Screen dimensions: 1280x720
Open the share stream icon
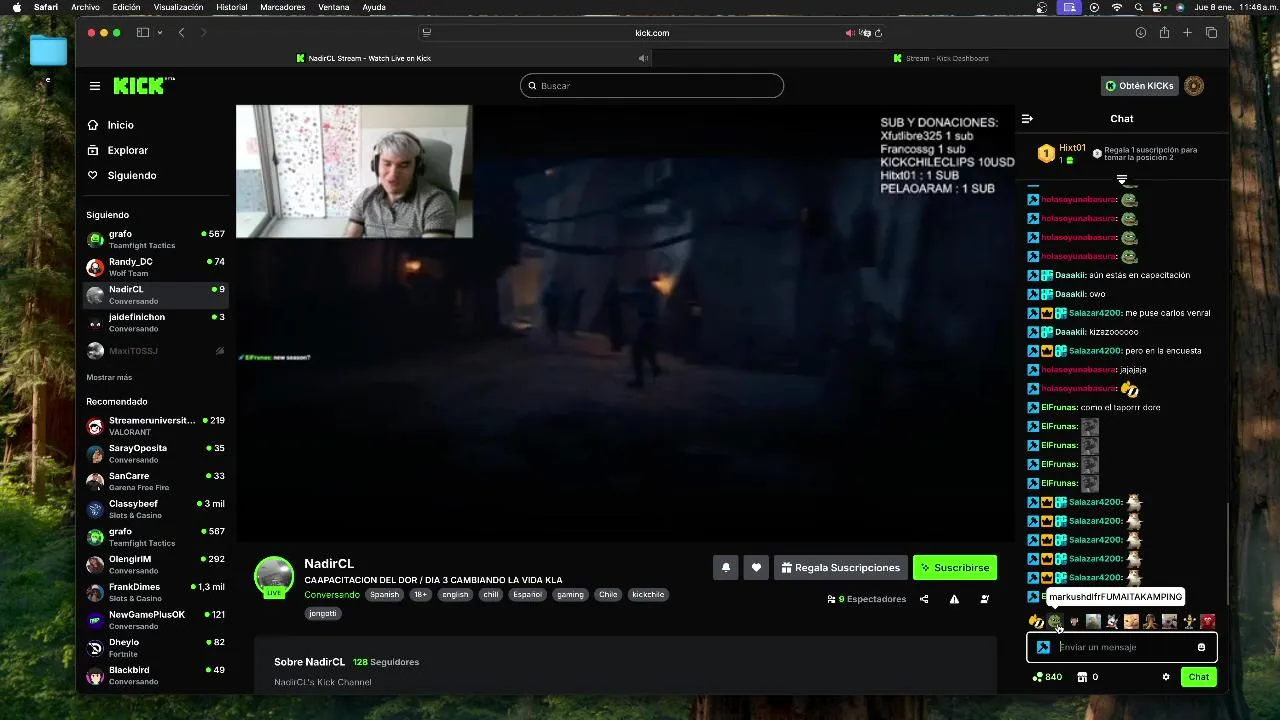pos(924,599)
